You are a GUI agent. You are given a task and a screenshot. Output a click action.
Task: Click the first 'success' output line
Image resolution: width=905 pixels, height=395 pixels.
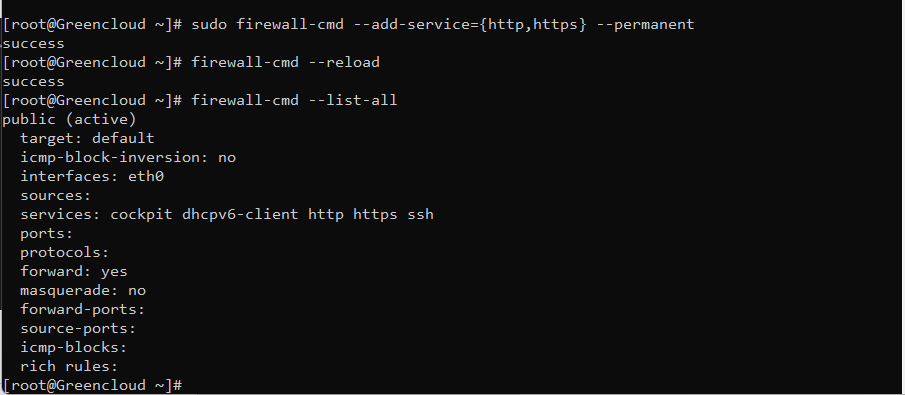tap(33, 44)
